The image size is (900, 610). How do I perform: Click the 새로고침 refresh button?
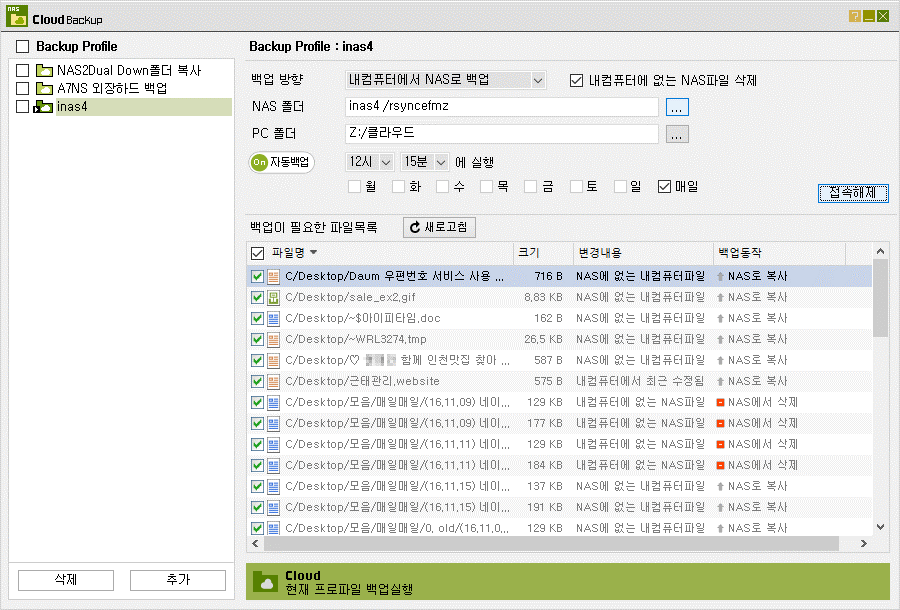click(x=439, y=227)
